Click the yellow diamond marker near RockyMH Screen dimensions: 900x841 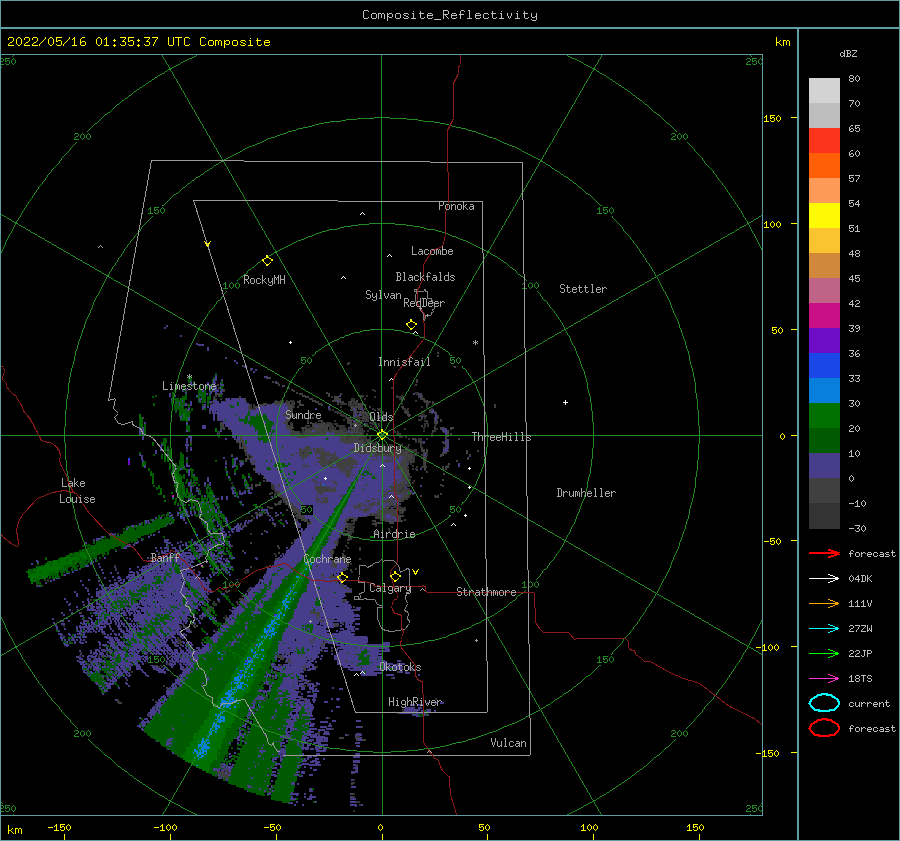click(267, 261)
